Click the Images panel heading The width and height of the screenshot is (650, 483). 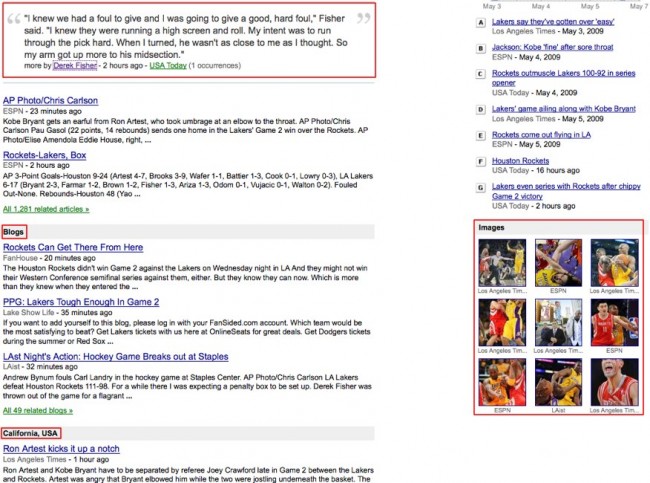tap(491, 227)
